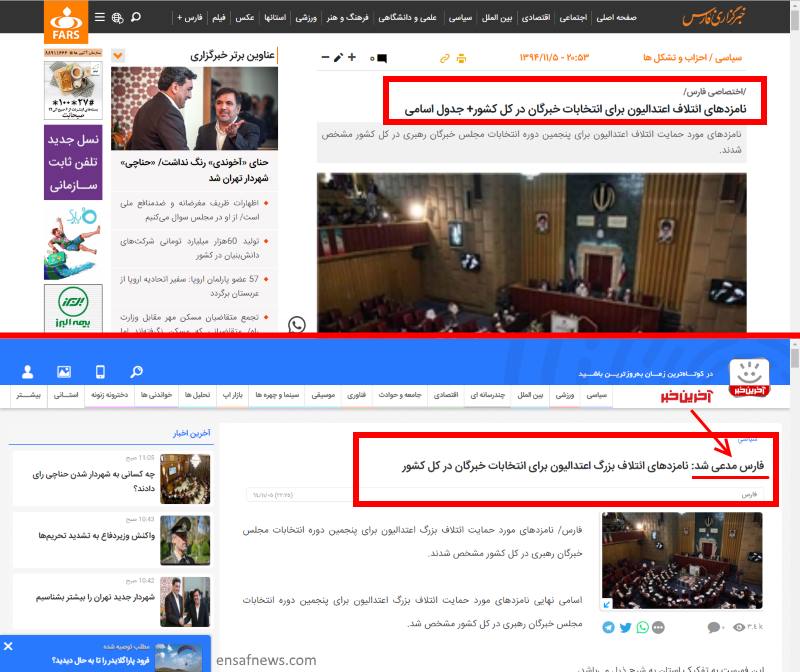Open the hamburger menu in Fars header
The width and height of the screenshot is (800, 672).
click(x=99, y=18)
